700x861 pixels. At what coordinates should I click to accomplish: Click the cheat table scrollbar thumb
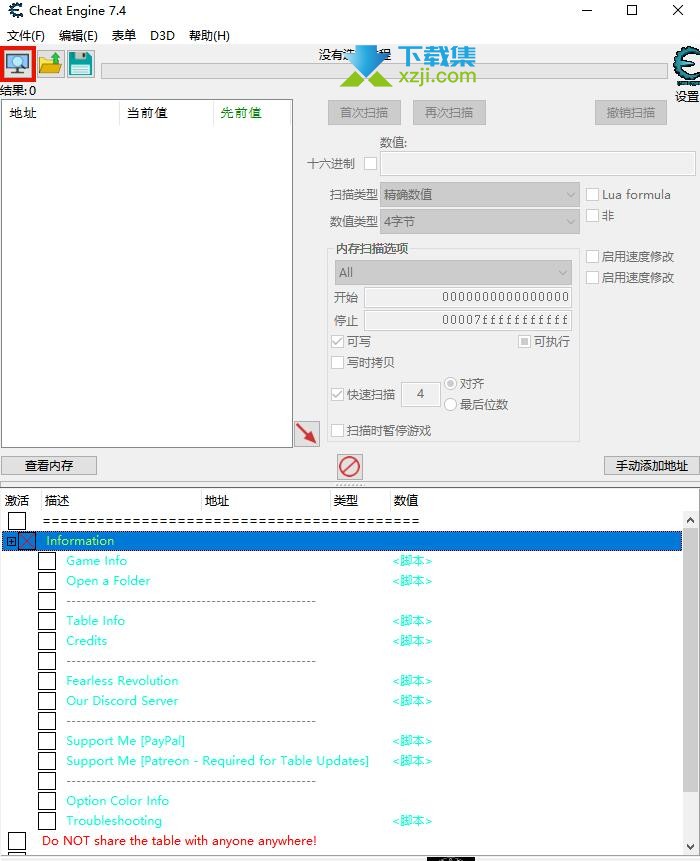point(691,659)
